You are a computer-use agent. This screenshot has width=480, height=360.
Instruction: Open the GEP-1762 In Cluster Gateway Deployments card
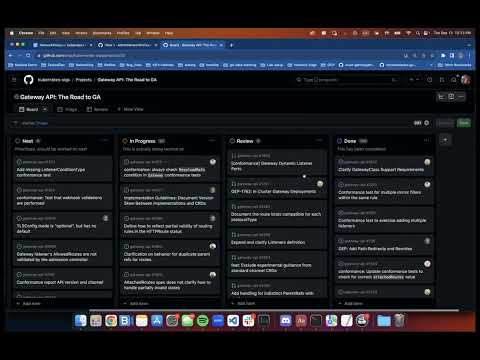(277, 188)
